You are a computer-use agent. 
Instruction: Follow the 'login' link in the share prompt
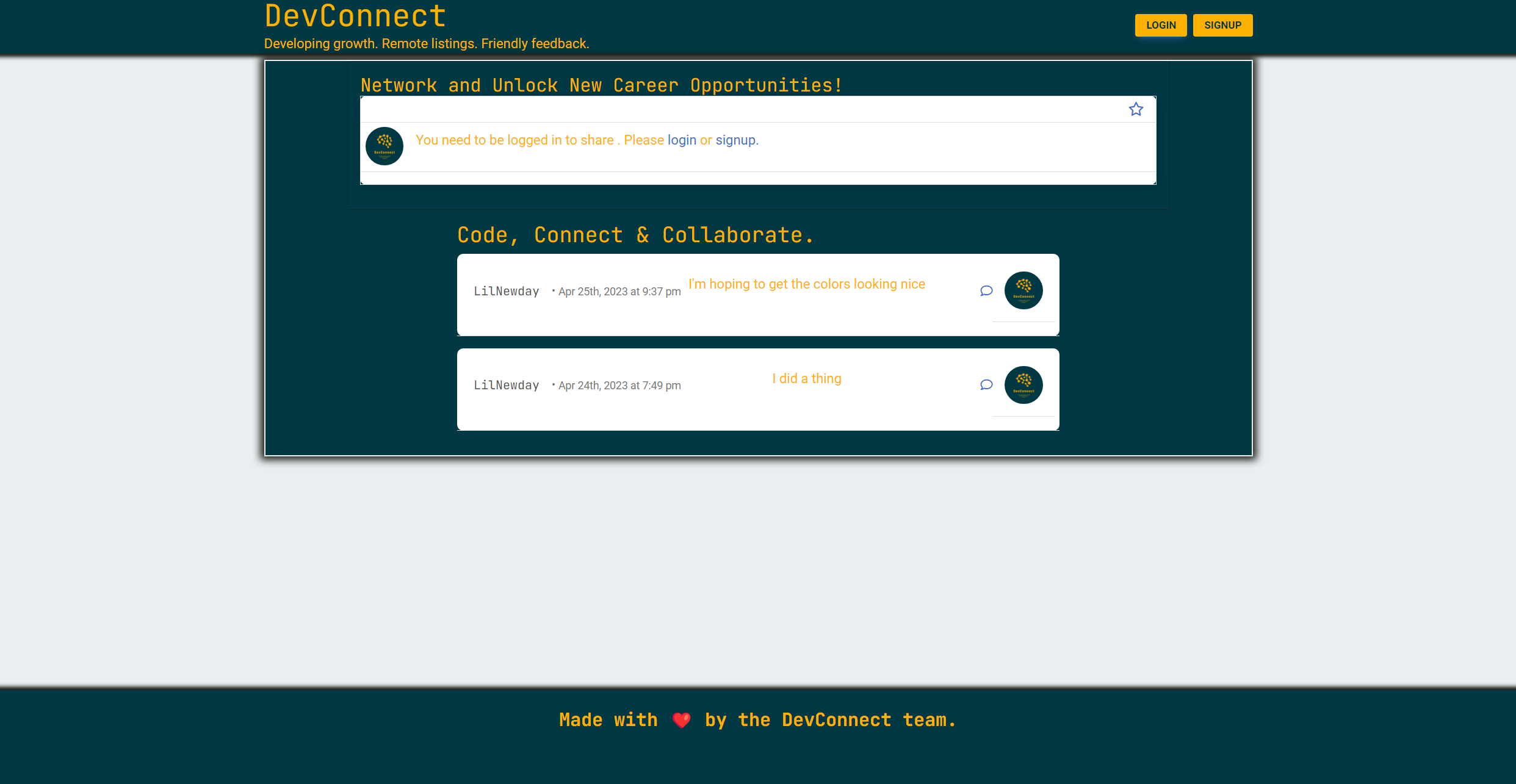pyautogui.click(x=682, y=140)
